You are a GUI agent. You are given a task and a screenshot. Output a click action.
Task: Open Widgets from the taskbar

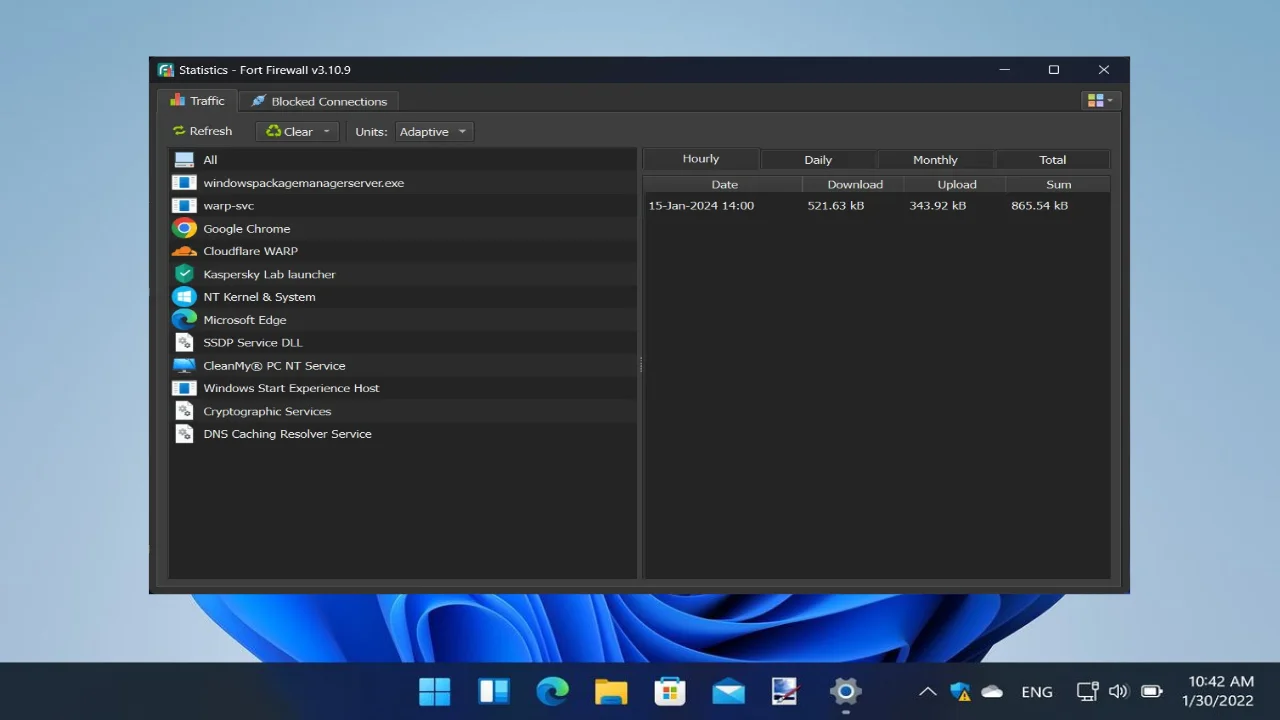(494, 691)
